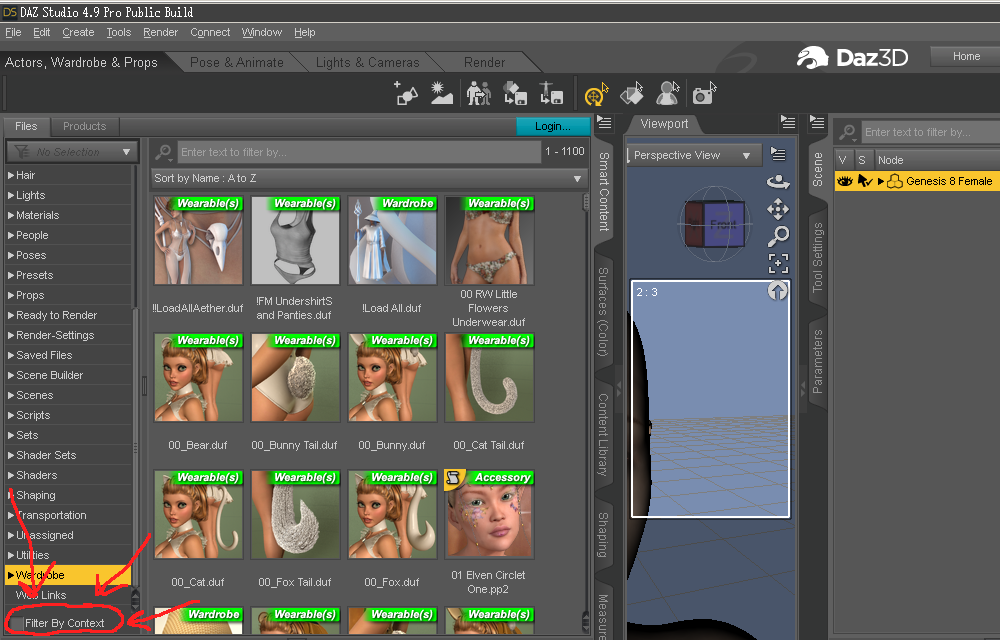Click the figures toolbar icon
1000x640 pixels.
click(478, 93)
